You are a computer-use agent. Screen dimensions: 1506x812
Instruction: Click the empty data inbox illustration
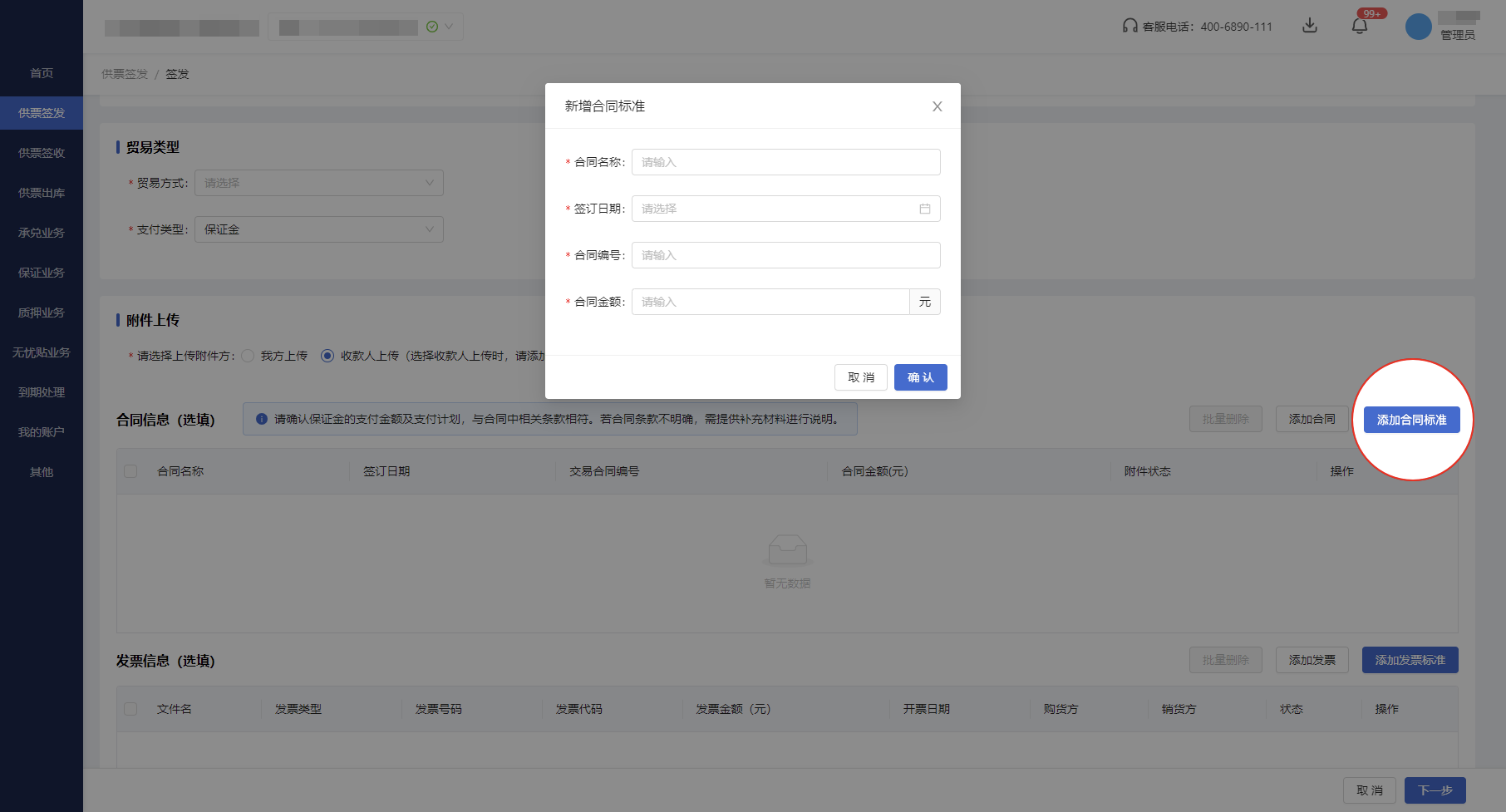click(x=786, y=550)
